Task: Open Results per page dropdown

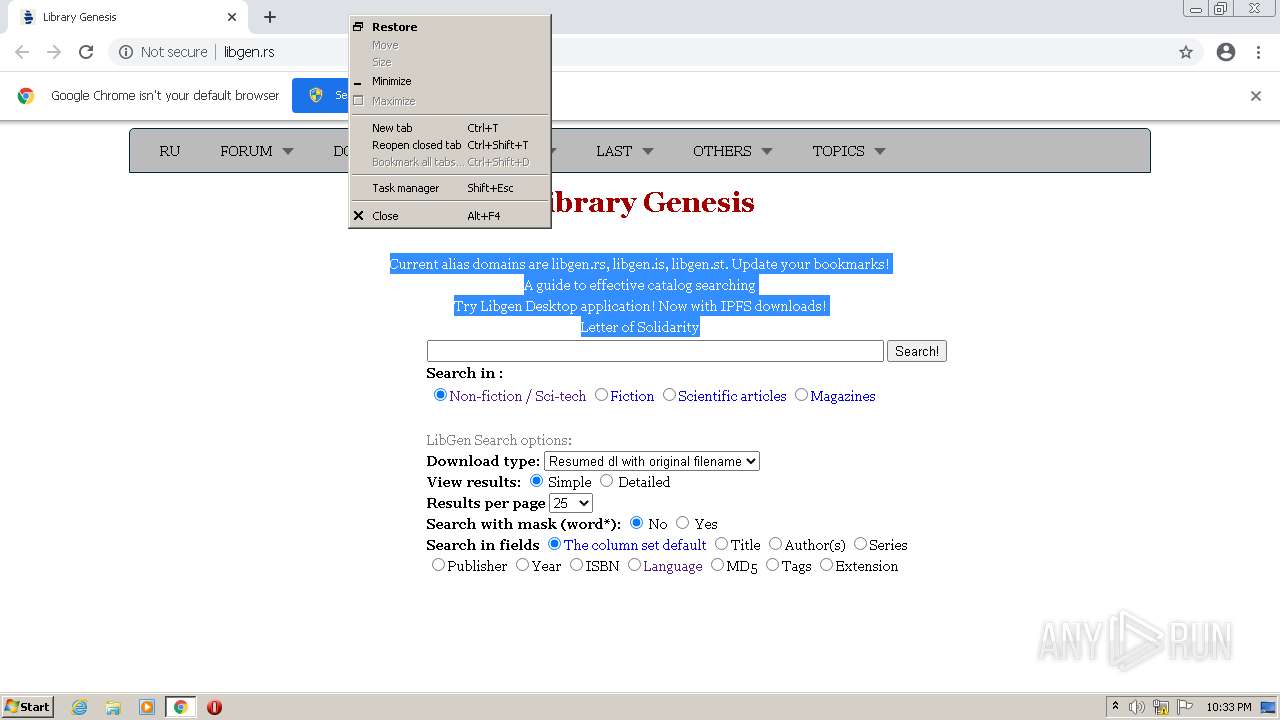Action: click(571, 503)
